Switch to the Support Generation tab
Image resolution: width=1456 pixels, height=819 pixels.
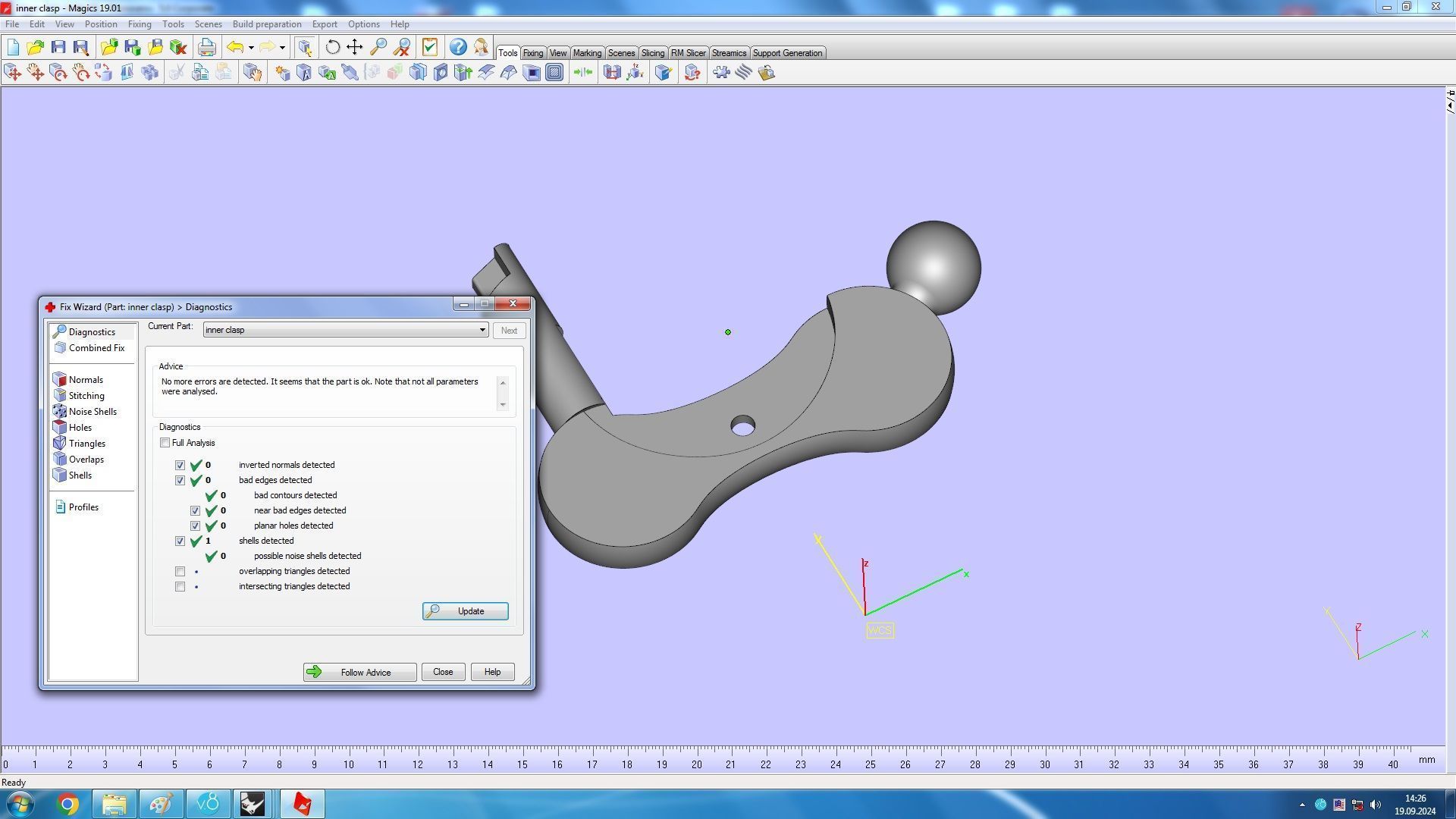(786, 53)
